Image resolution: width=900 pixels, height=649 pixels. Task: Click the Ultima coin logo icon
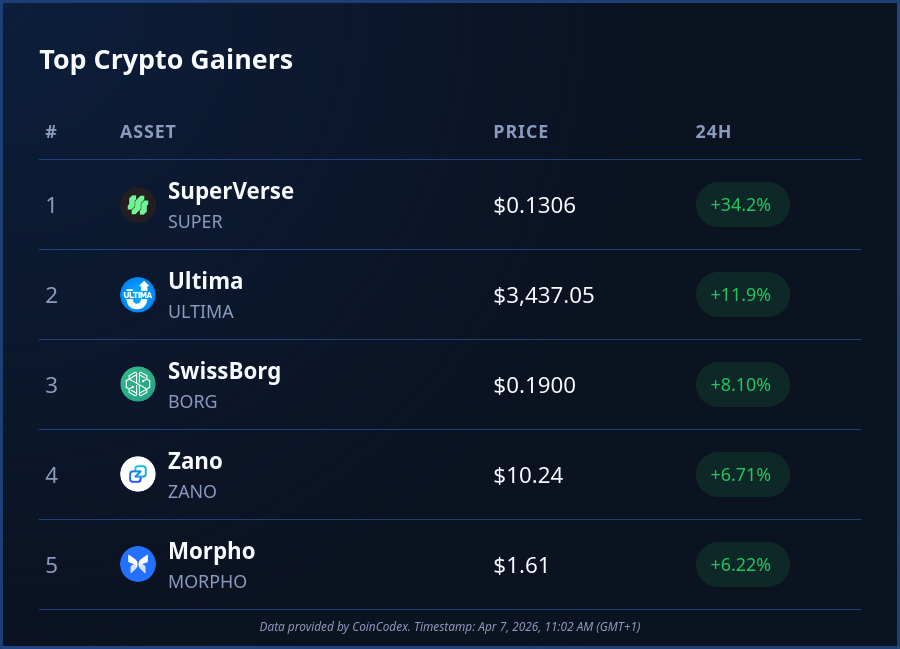click(x=138, y=295)
